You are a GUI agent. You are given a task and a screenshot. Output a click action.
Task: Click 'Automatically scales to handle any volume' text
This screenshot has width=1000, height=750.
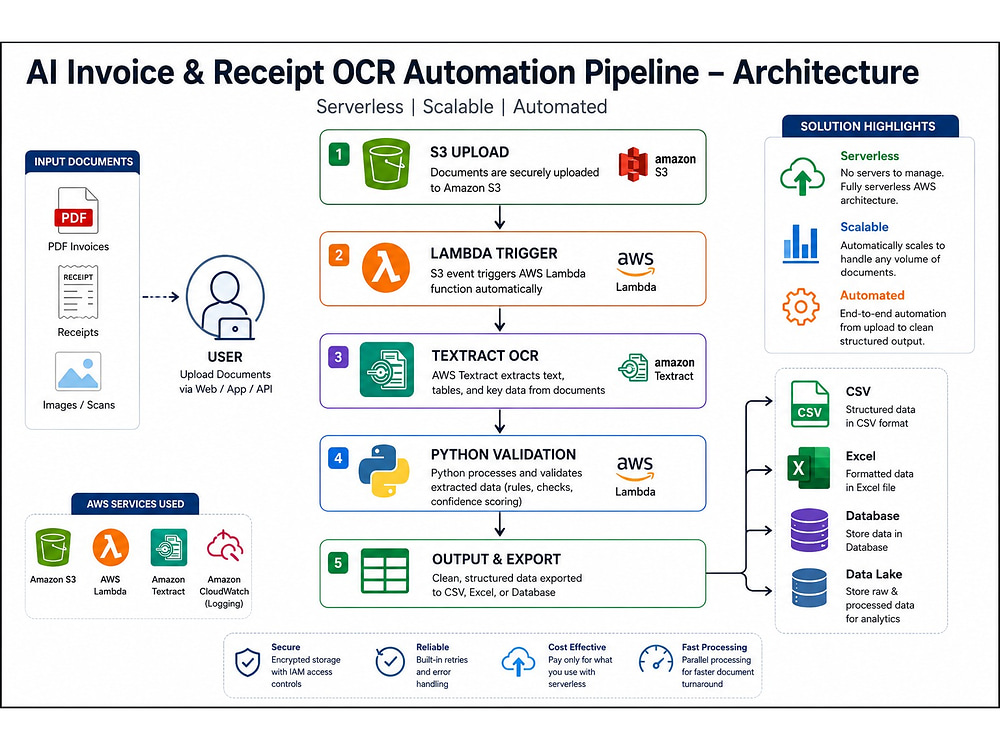[x=892, y=259]
